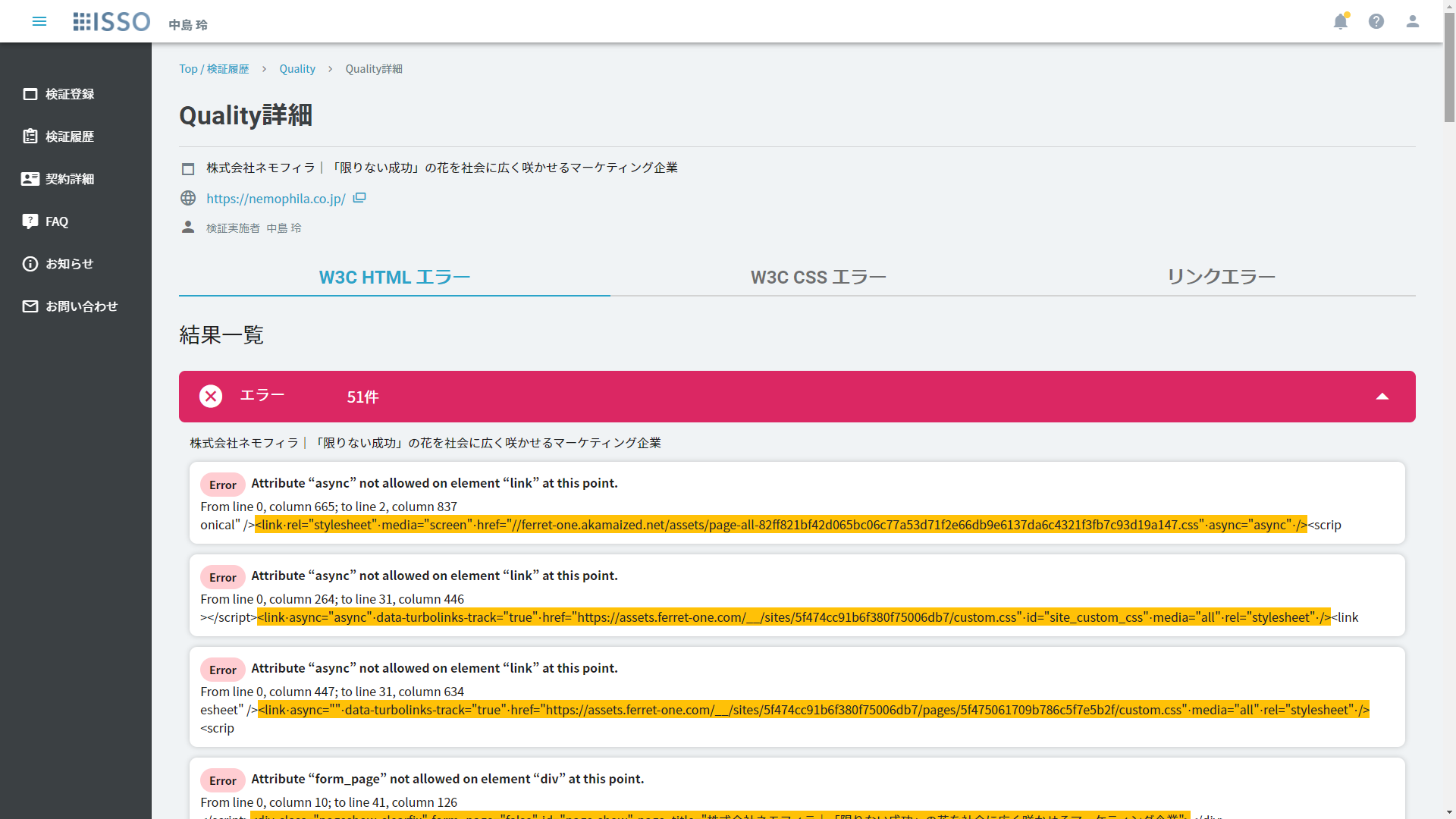Click the help question mark icon

(1376, 21)
